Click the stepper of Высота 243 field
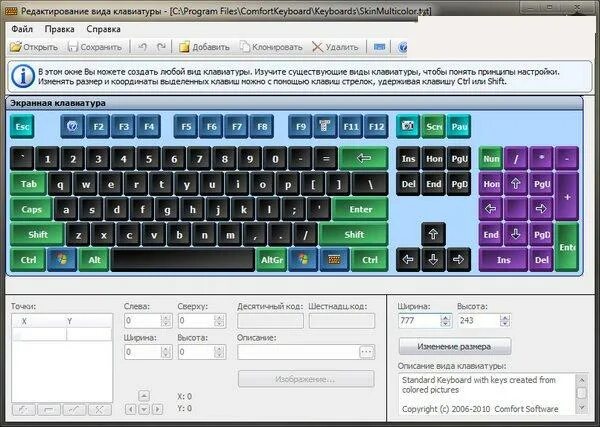 coord(505,321)
